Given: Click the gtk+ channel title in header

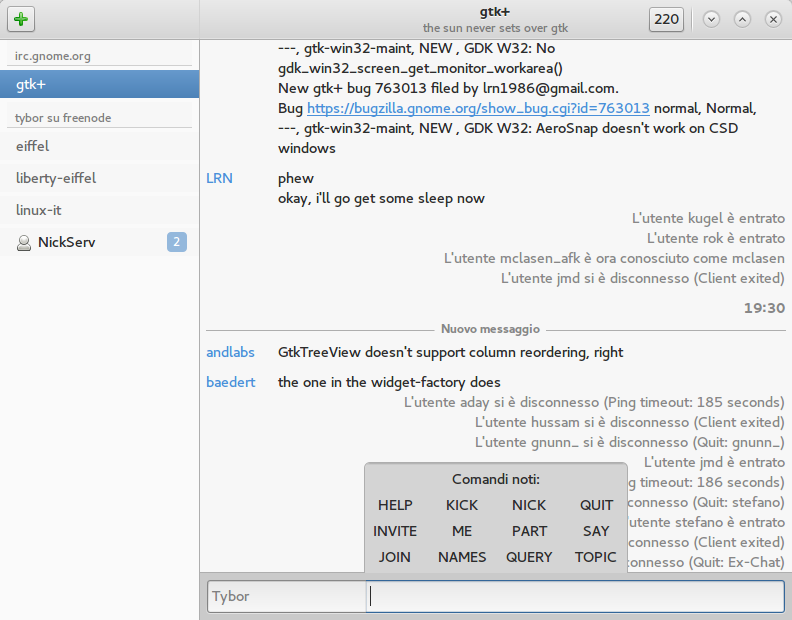Looking at the screenshot, I should coord(494,12).
